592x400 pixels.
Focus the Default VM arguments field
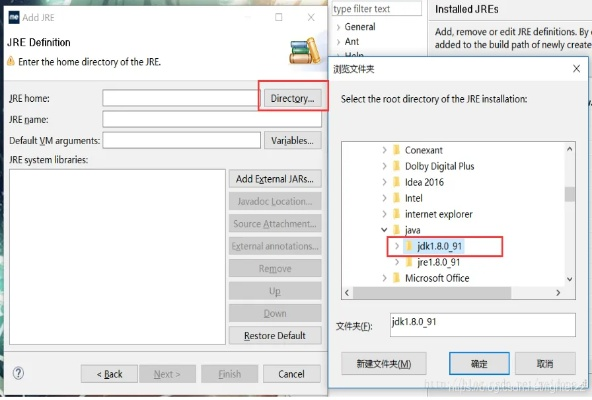click(181, 141)
